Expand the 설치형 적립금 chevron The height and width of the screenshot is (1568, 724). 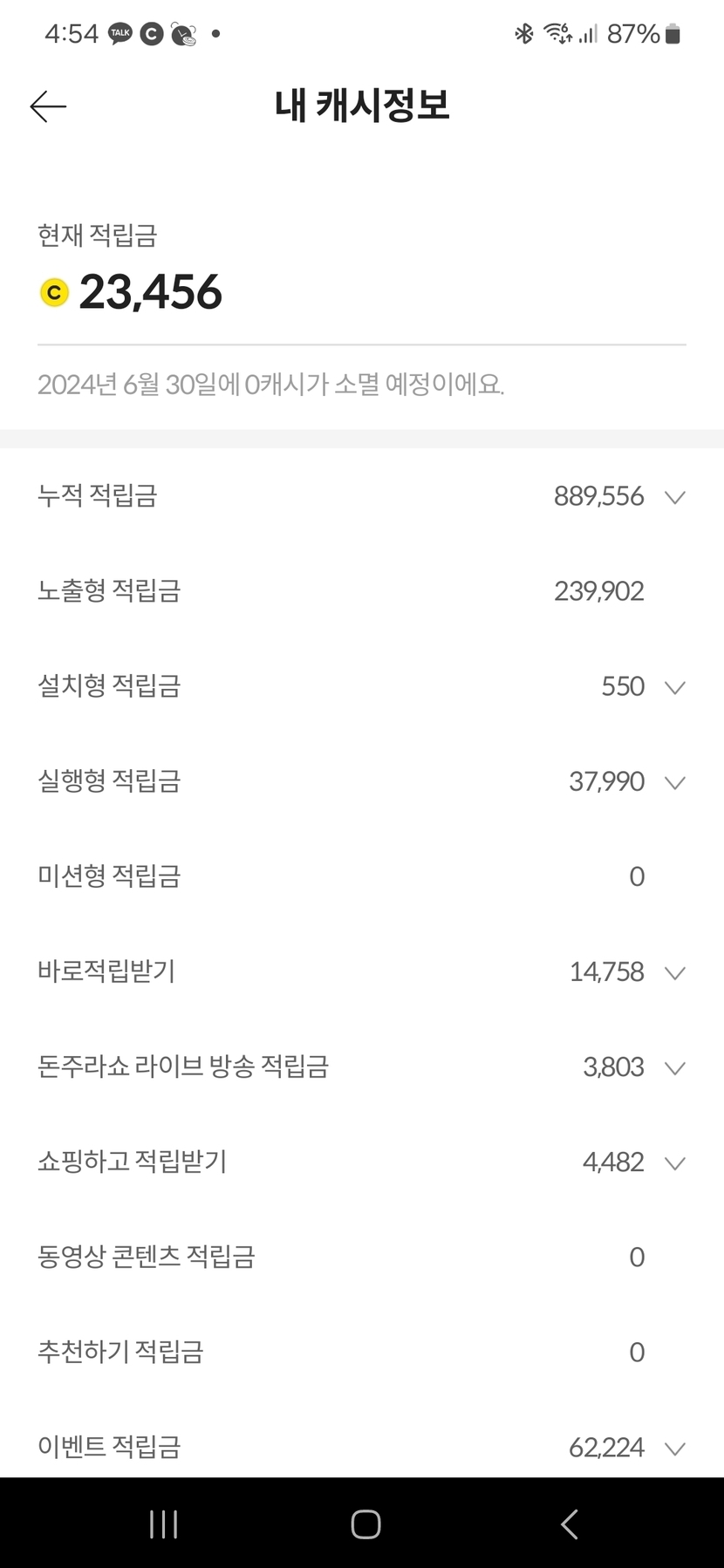click(674, 687)
